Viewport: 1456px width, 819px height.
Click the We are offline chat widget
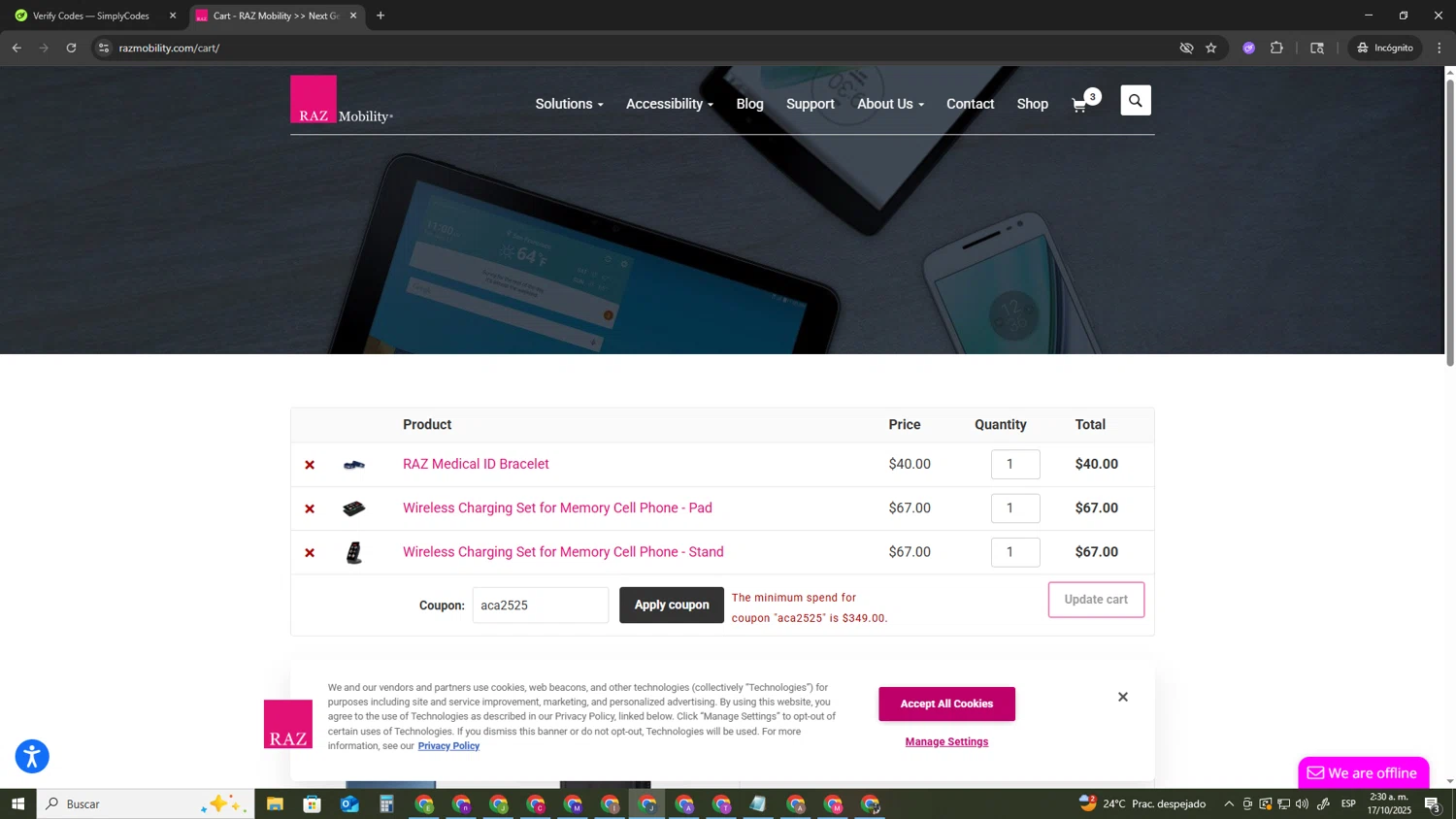click(1363, 773)
